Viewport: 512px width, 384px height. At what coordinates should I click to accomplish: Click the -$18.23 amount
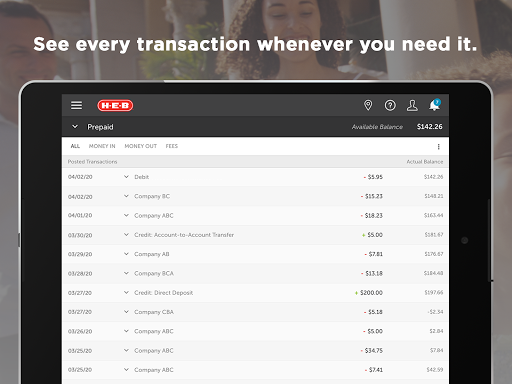click(x=372, y=216)
